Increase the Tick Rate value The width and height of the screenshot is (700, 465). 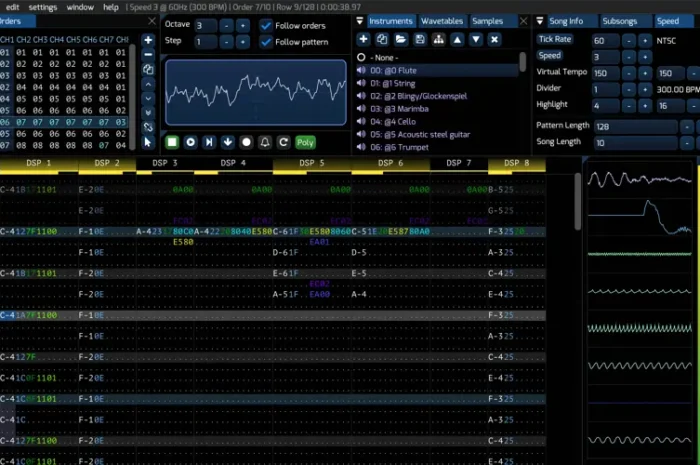click(x=645, y=41)
